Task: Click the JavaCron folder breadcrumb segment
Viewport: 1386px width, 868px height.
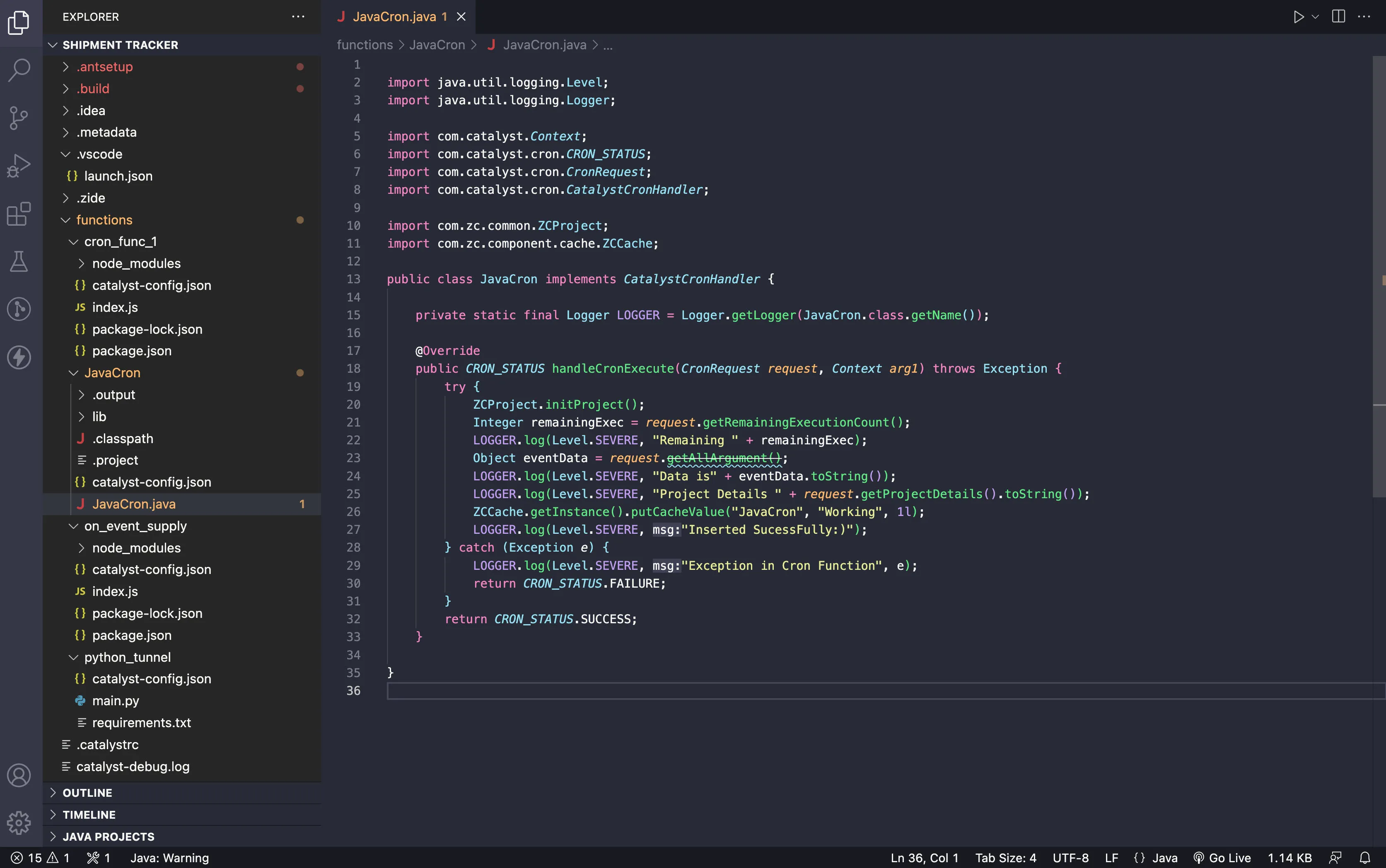Action: pos(437,45)
